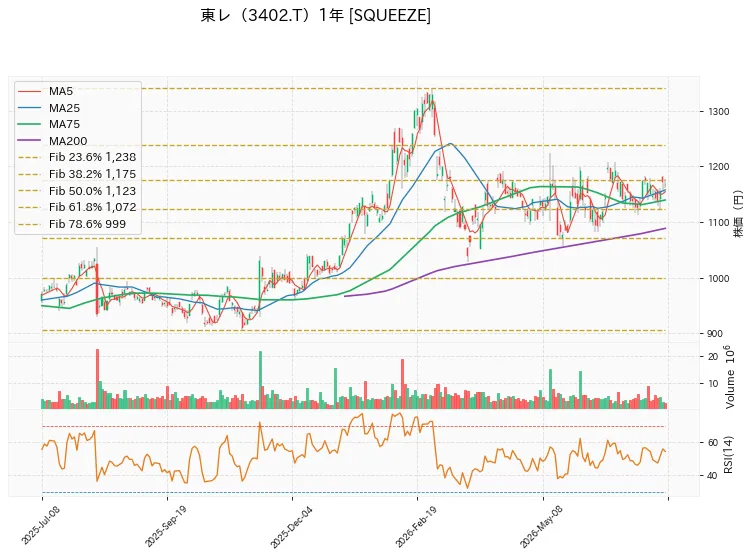Click the 1000 price axis tick

tap(719, 278)
